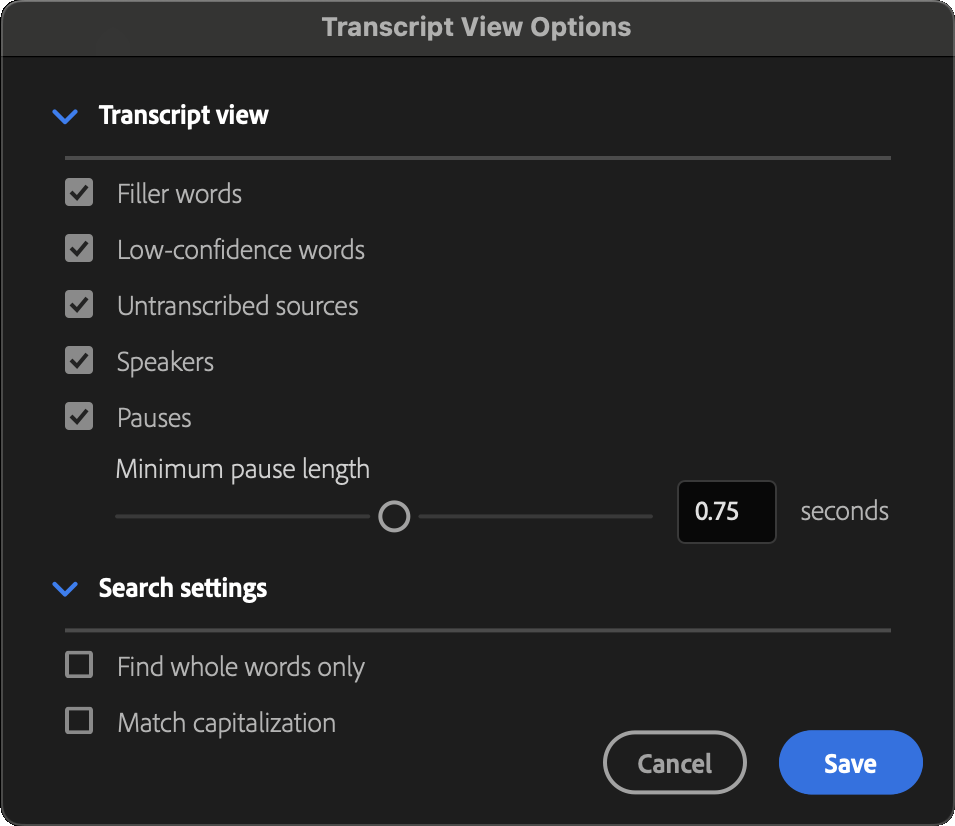Screen dimensions: 955x826
Task: Check the Match capitalization box
Action: click(79, 721)
